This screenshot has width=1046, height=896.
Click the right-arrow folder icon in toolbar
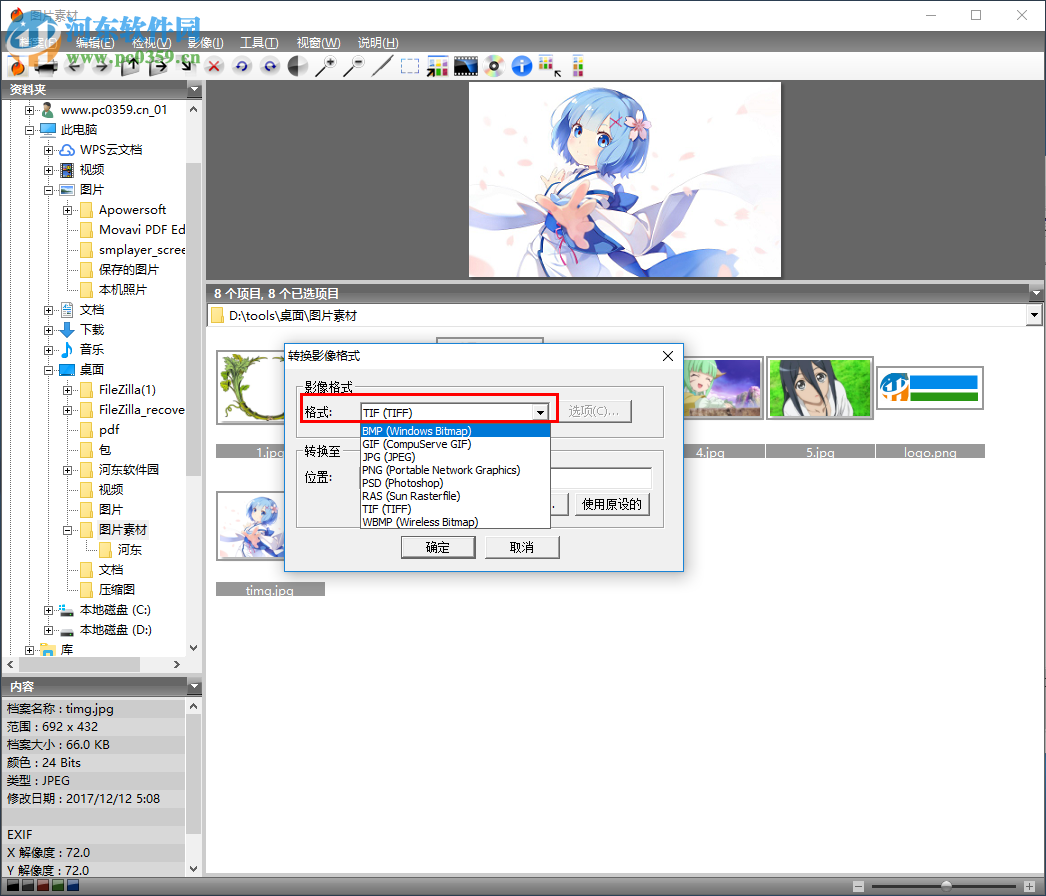click(158, 66)
